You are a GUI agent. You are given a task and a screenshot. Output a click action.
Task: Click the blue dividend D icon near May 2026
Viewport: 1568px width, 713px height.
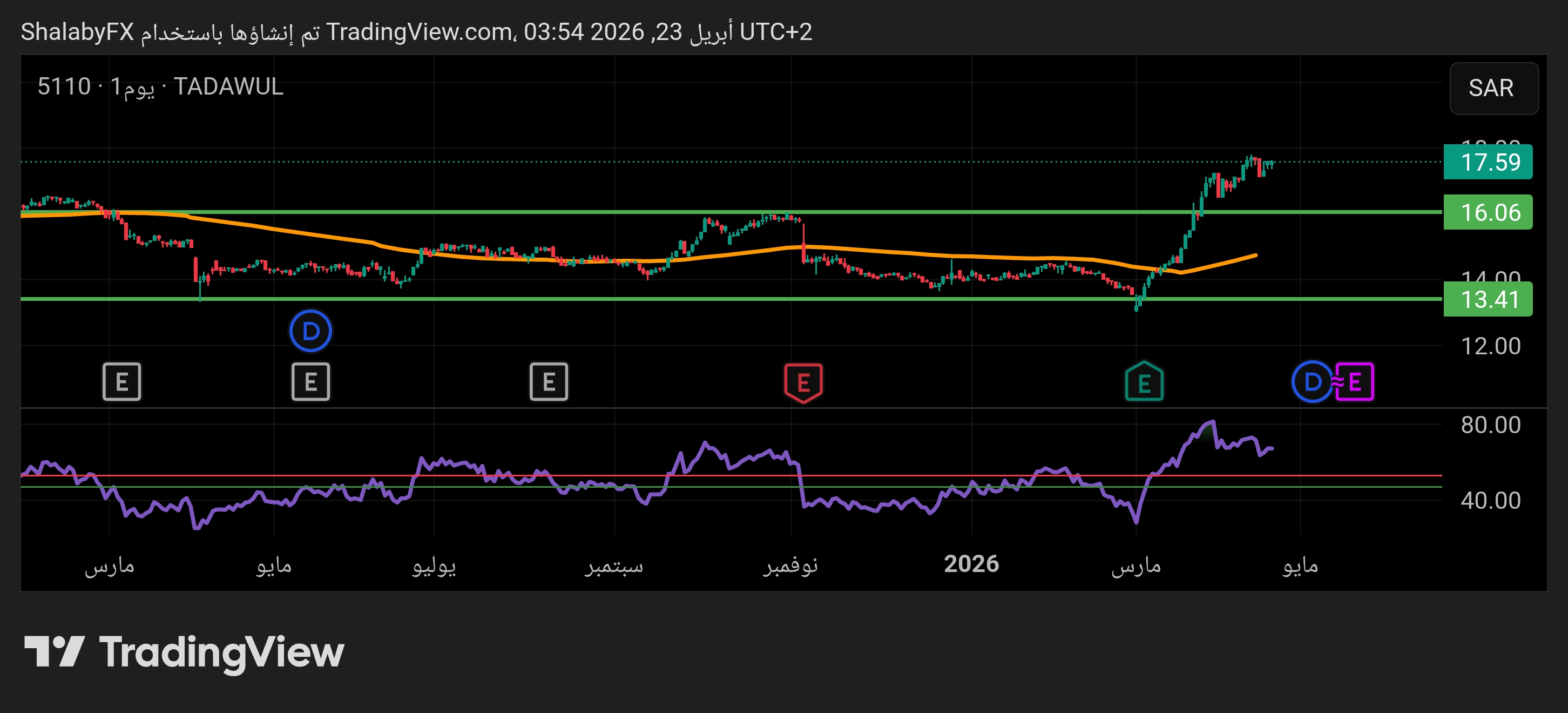1313,382
